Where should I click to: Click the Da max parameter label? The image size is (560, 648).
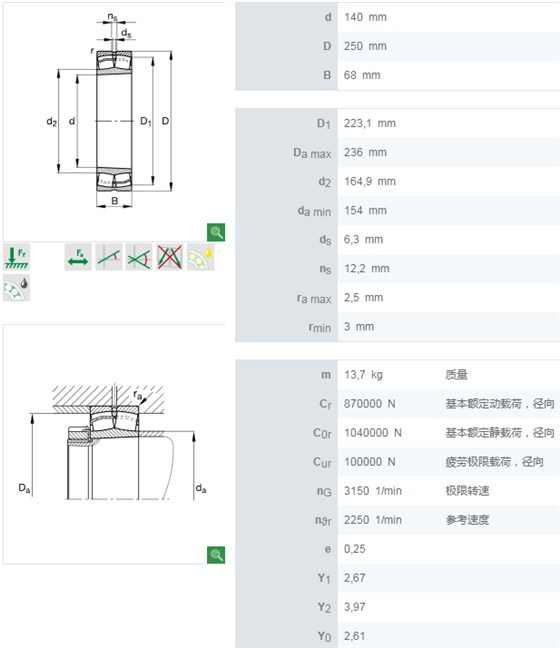point(312,153)
